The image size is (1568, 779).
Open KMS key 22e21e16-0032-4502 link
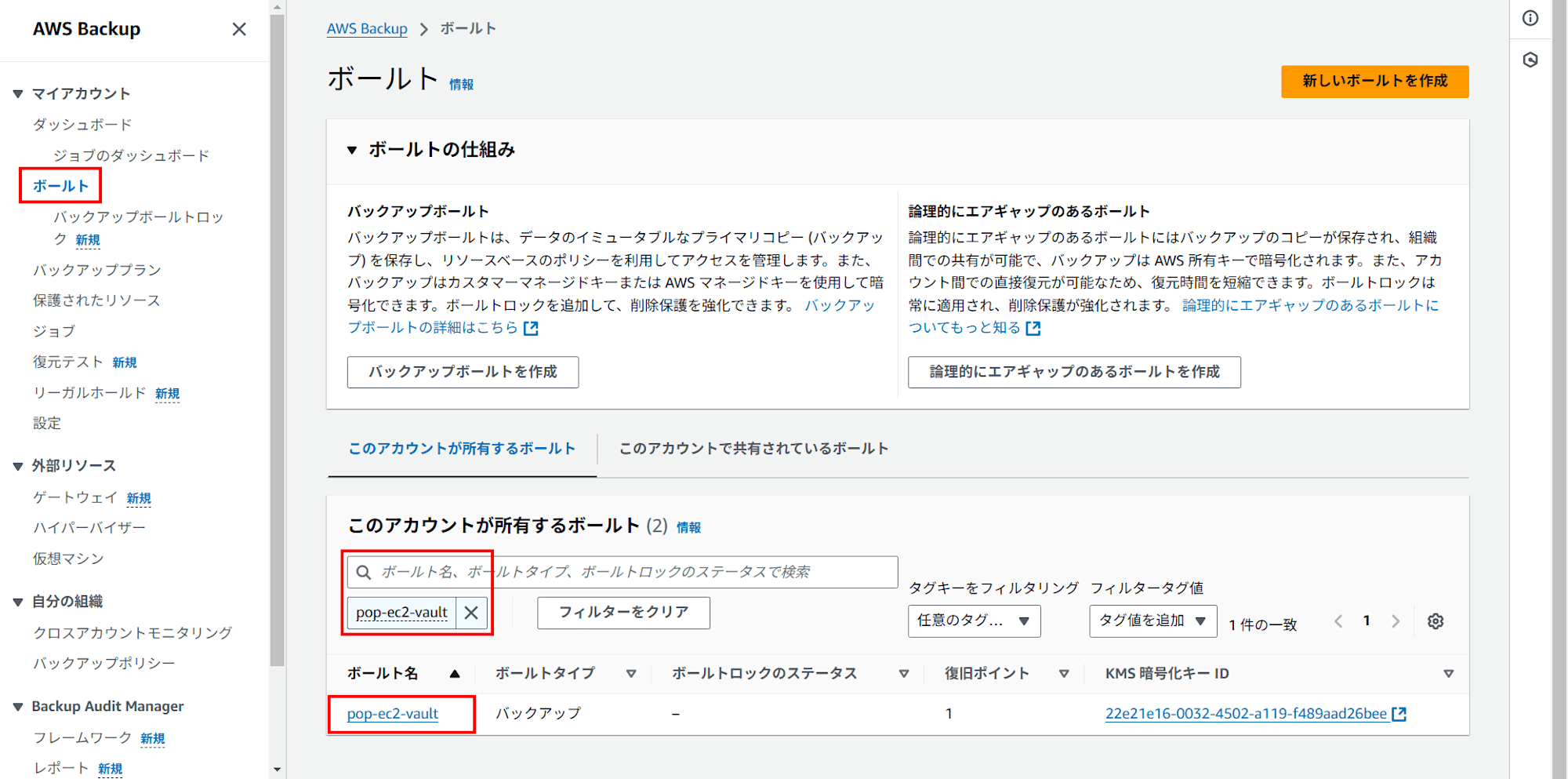click(x=1247, y=714)
